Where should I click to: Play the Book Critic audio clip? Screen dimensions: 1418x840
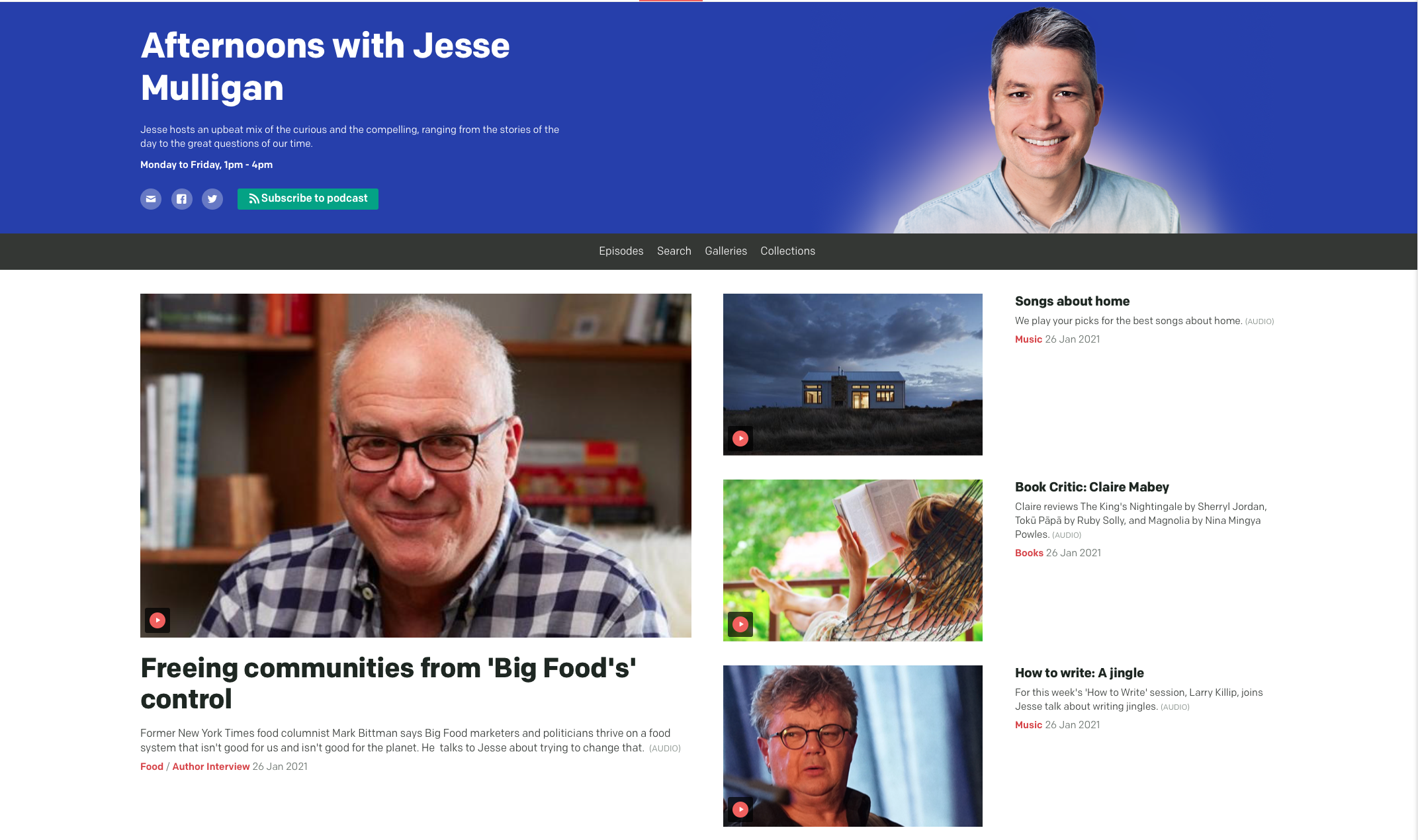740,624
